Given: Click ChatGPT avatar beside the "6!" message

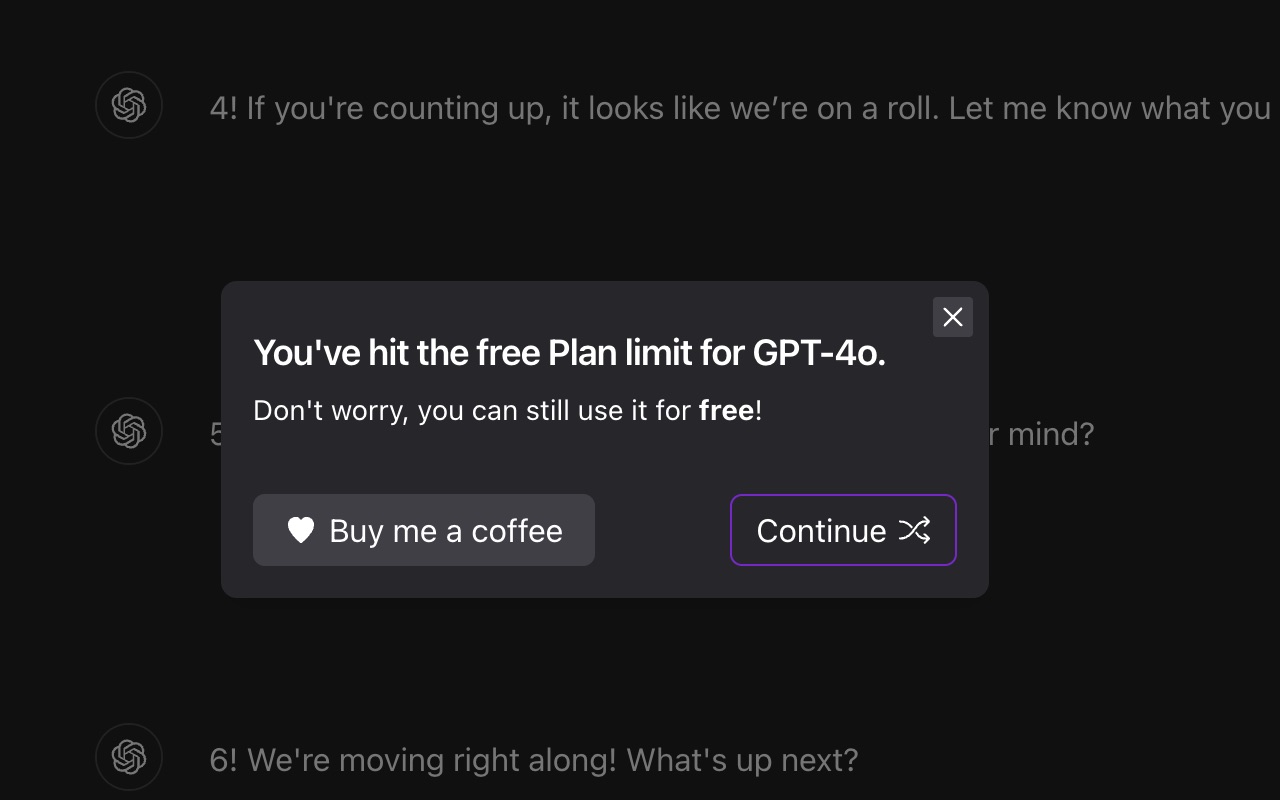Looking at the screenshot, I should coord(129,757).
